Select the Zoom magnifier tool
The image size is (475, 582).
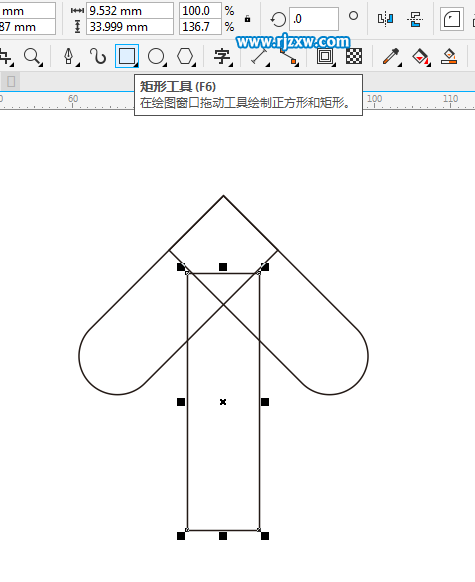tap(32, 57)
